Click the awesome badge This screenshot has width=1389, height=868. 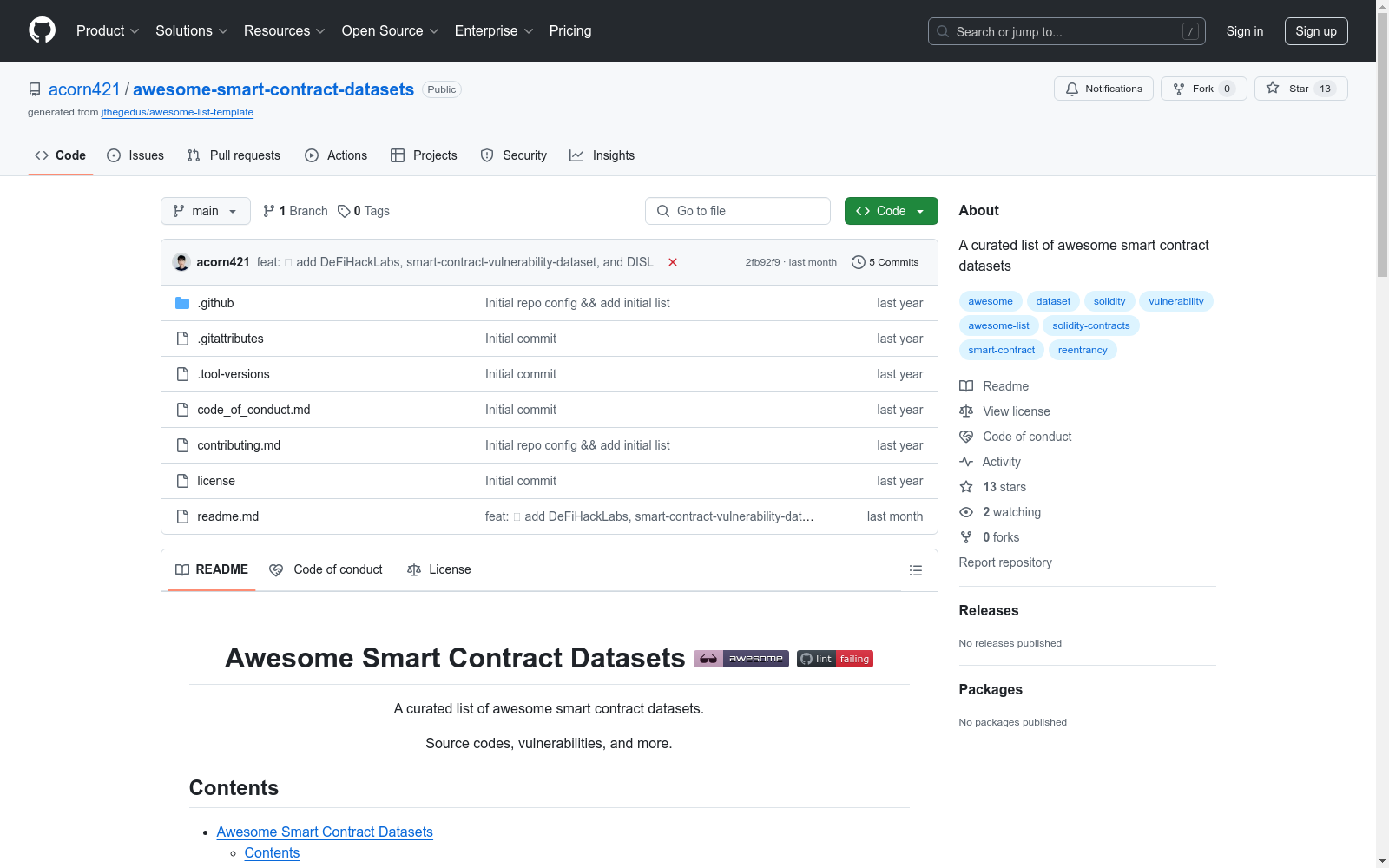[741, 659]
